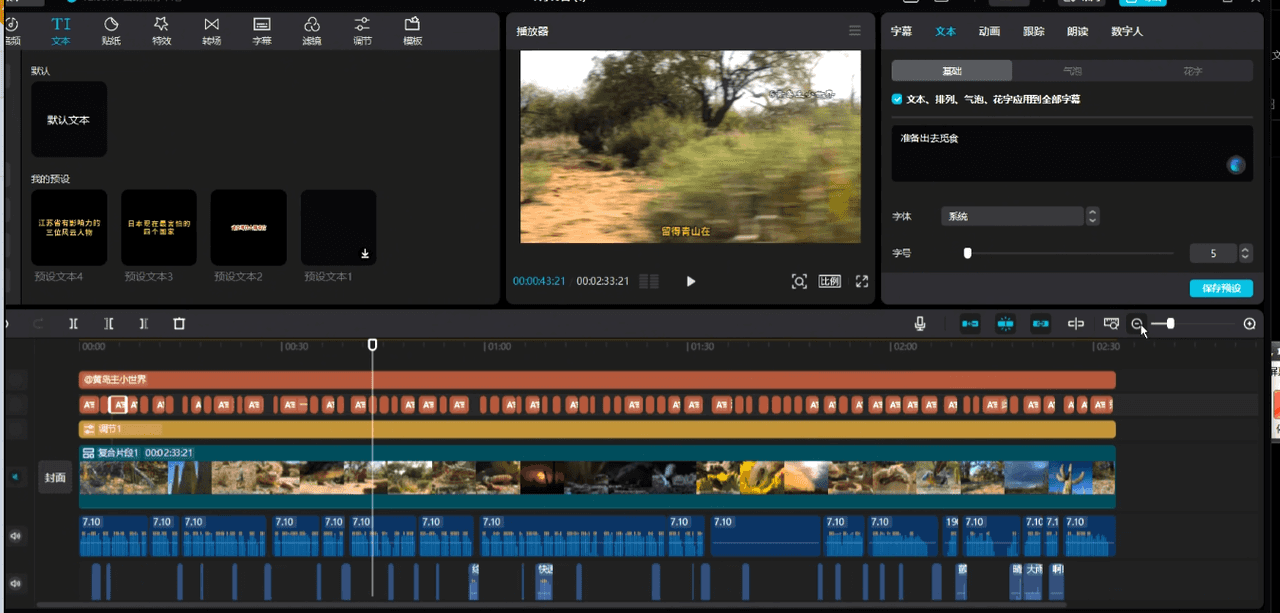Select the 花字 (fancy text) sub-tab
The width and height of the screenshot is (1280, 613).
pos(1192,71)
